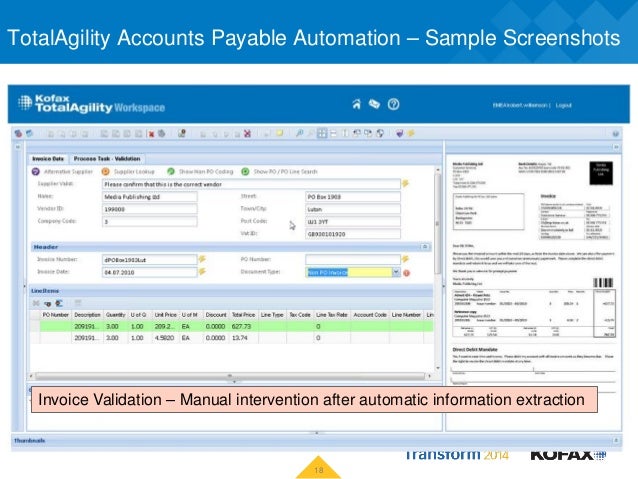Click the Description column header

tap(87, 315)
